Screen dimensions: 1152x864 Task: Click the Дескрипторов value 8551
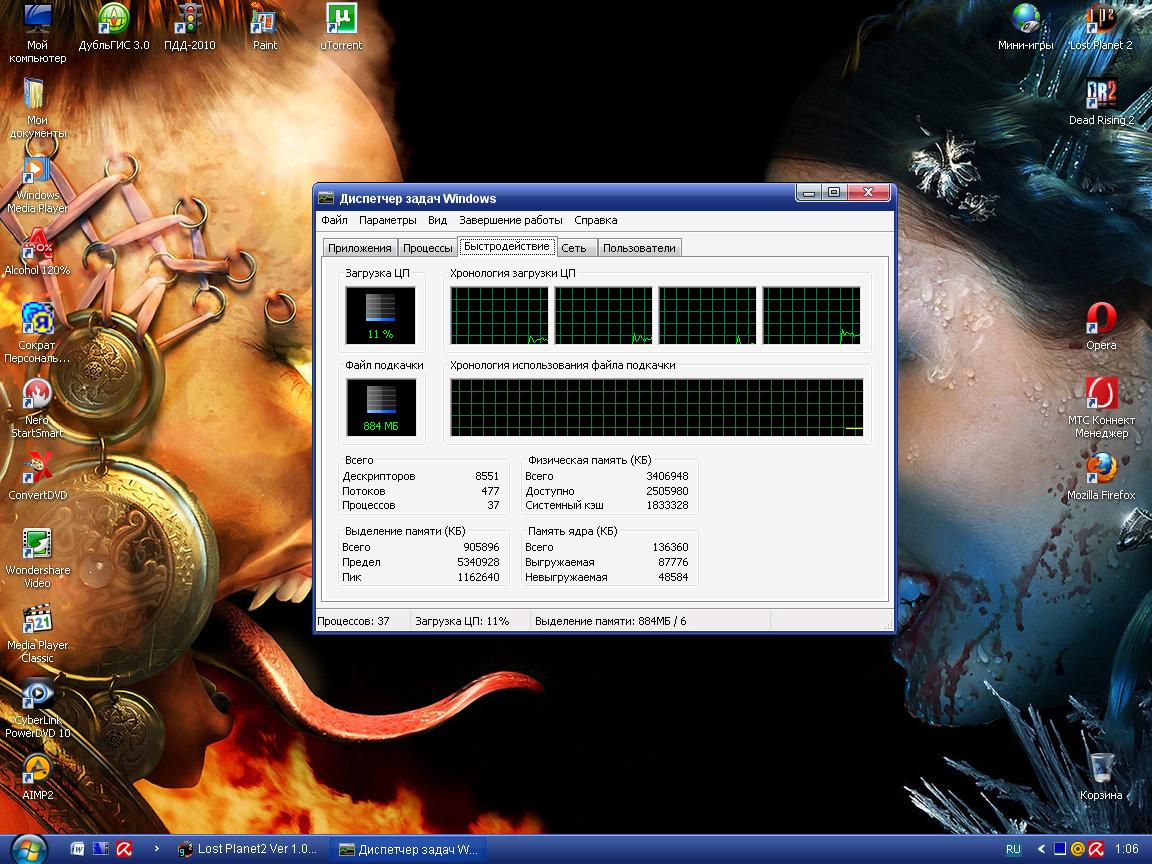487,476
